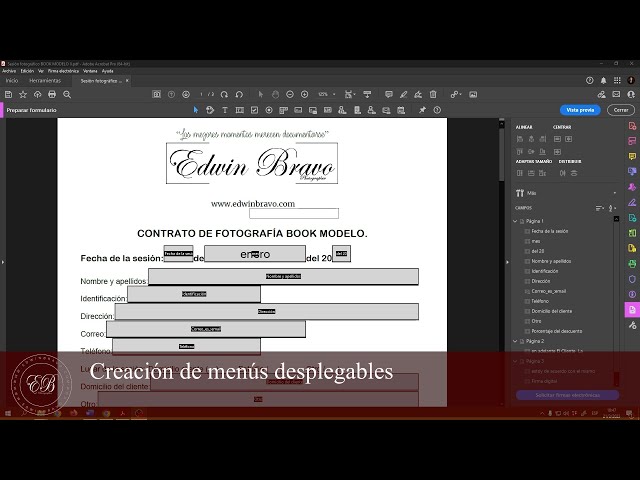The height and width of the screenshot is (480, 640).
Task: Select 'Fecha de la sesión' in fields list
Action: 549,231
